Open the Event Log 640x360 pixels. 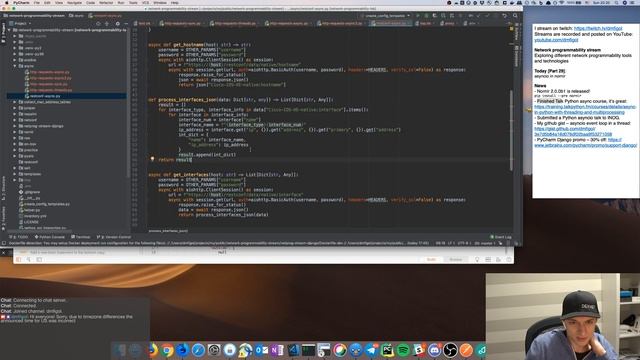tap(501, 237)
